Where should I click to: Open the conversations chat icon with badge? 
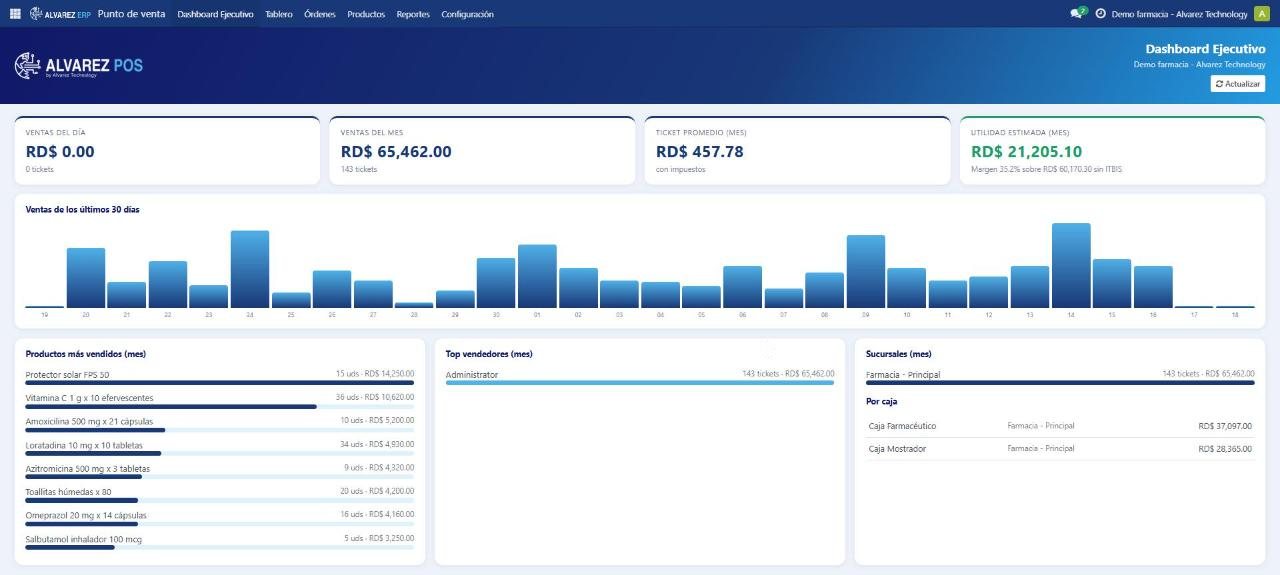(x=1077, y=14)
